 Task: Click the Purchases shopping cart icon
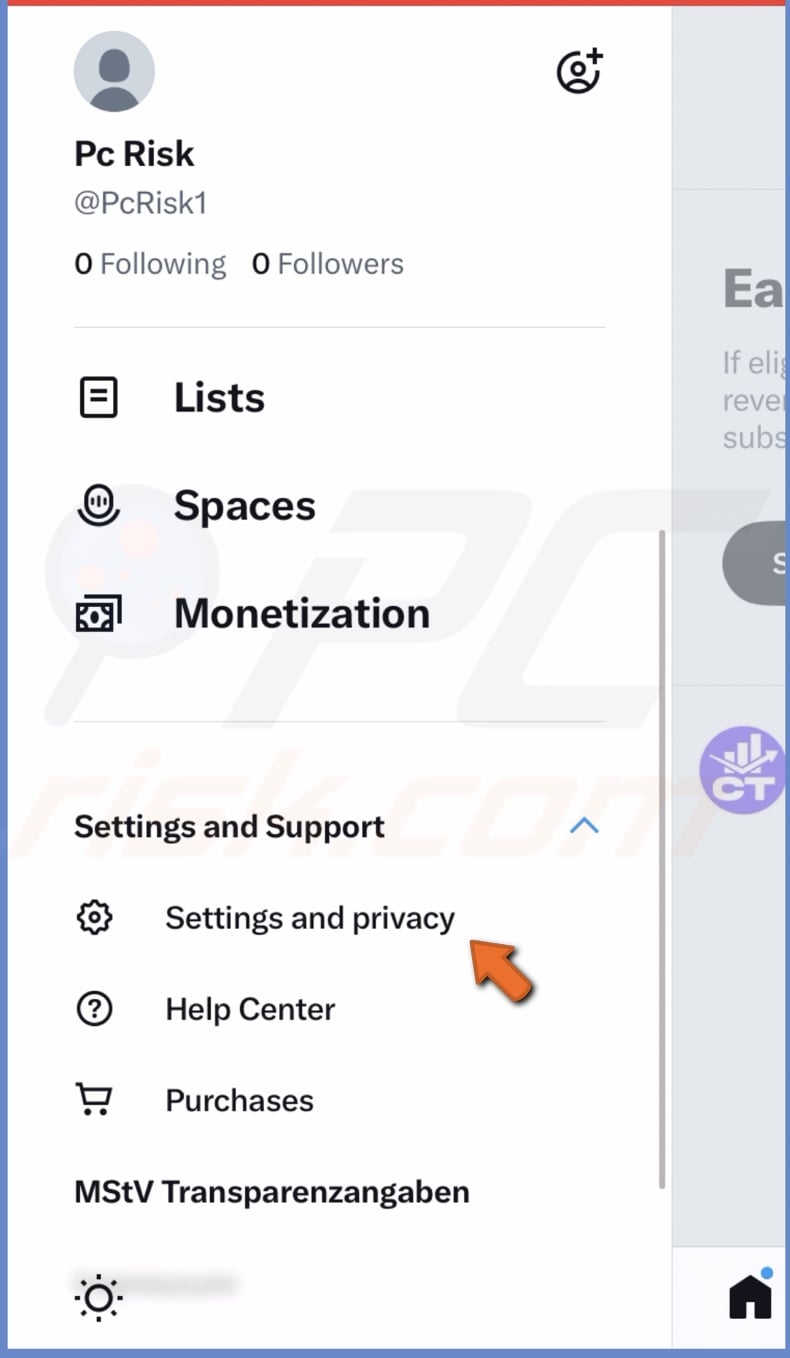94,1098
